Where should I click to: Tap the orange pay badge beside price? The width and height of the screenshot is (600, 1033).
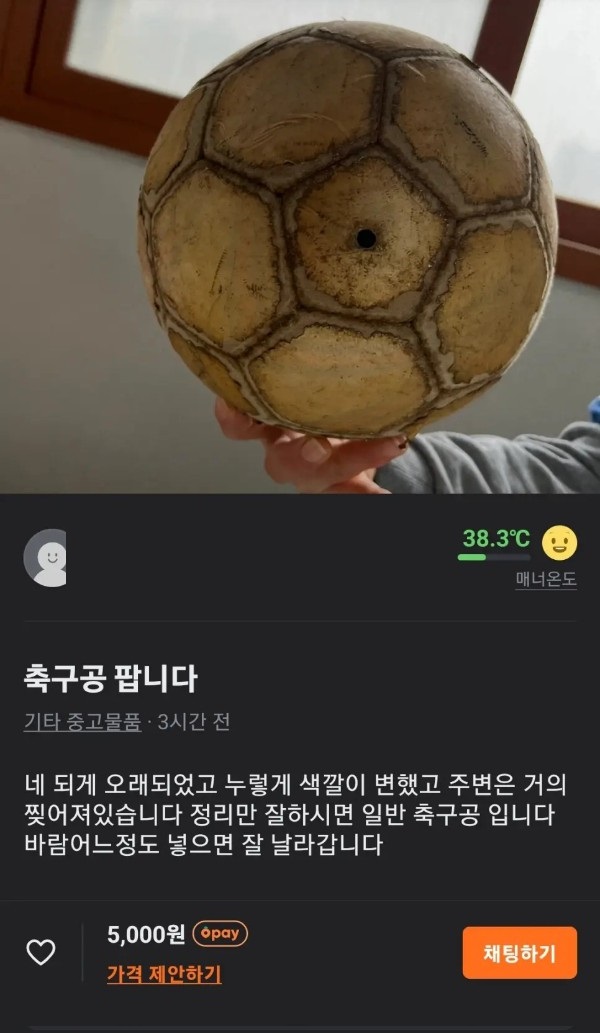point(220,934)
